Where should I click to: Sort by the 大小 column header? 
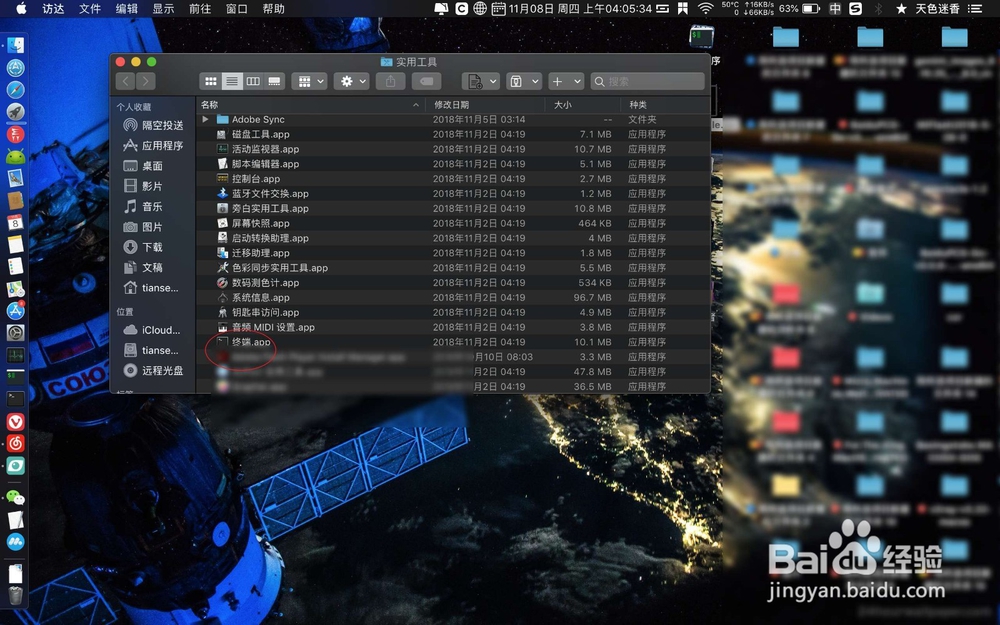pos(583,105)
